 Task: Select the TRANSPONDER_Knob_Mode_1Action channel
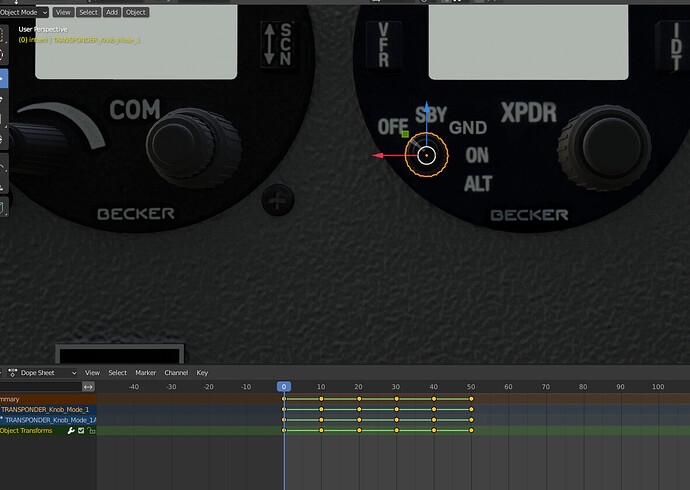(x=48, y=420)
